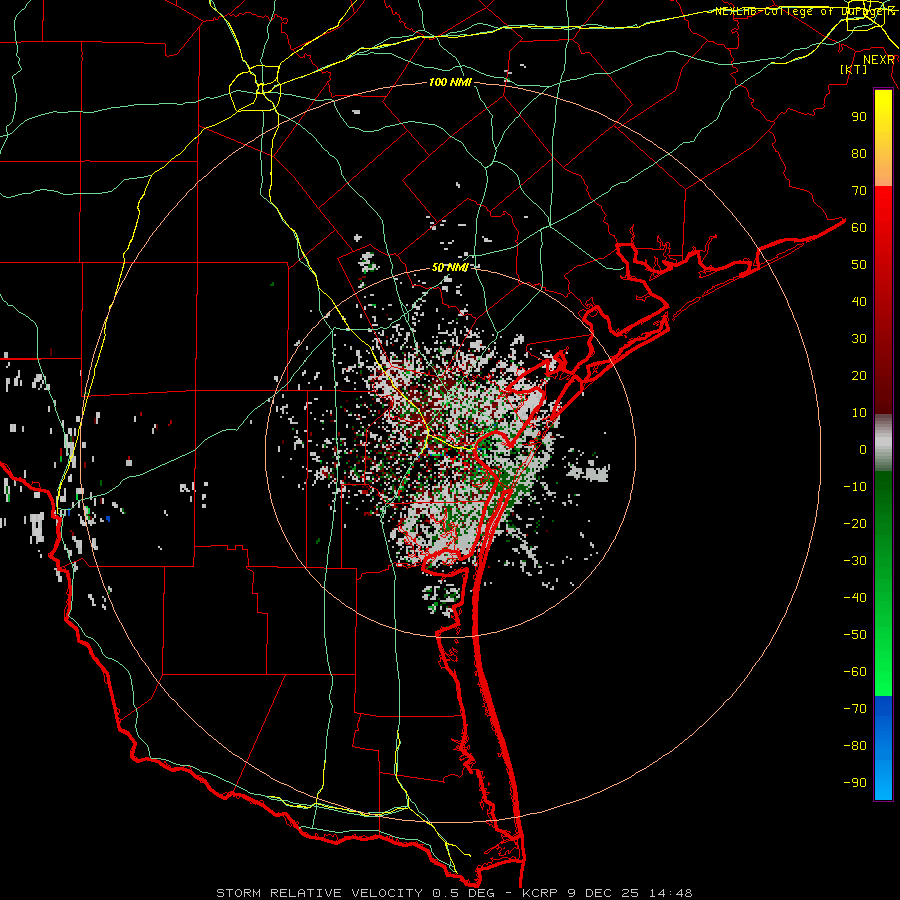900x900 pixels.
Task: Click the "-70" value on velocity scale
Action: (x=855, y=709)
